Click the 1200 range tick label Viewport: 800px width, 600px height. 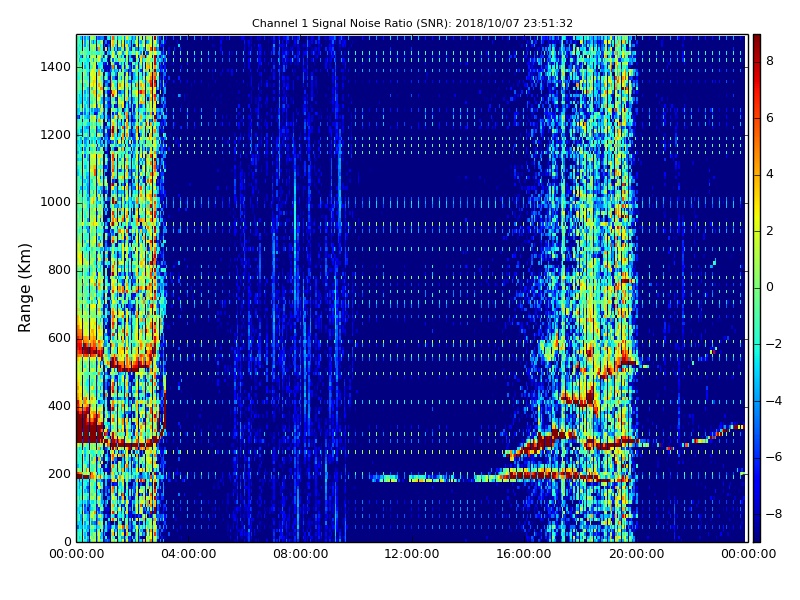(56, 135)
